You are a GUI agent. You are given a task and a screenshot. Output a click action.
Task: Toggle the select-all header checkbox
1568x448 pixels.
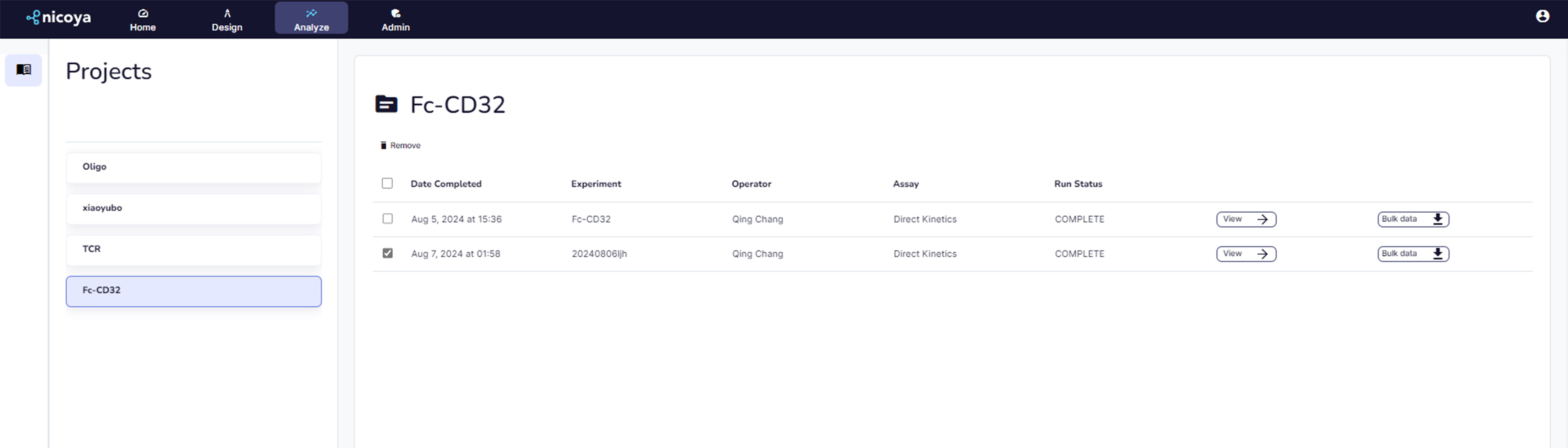[387, 183]
